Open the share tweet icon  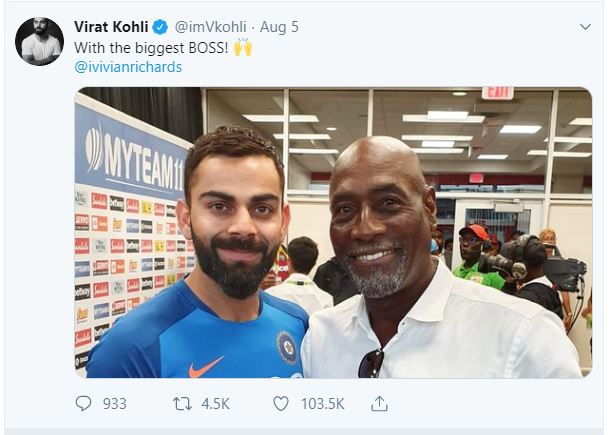379,403
